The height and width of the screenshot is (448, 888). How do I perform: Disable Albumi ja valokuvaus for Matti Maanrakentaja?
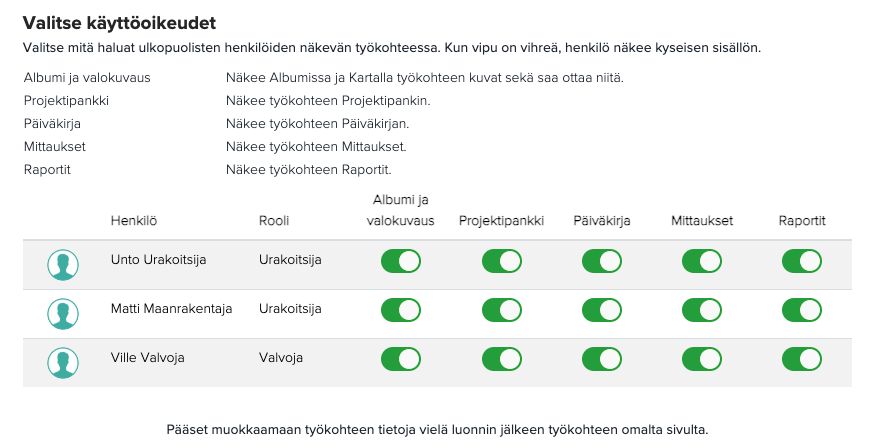(x=401, y=310)
